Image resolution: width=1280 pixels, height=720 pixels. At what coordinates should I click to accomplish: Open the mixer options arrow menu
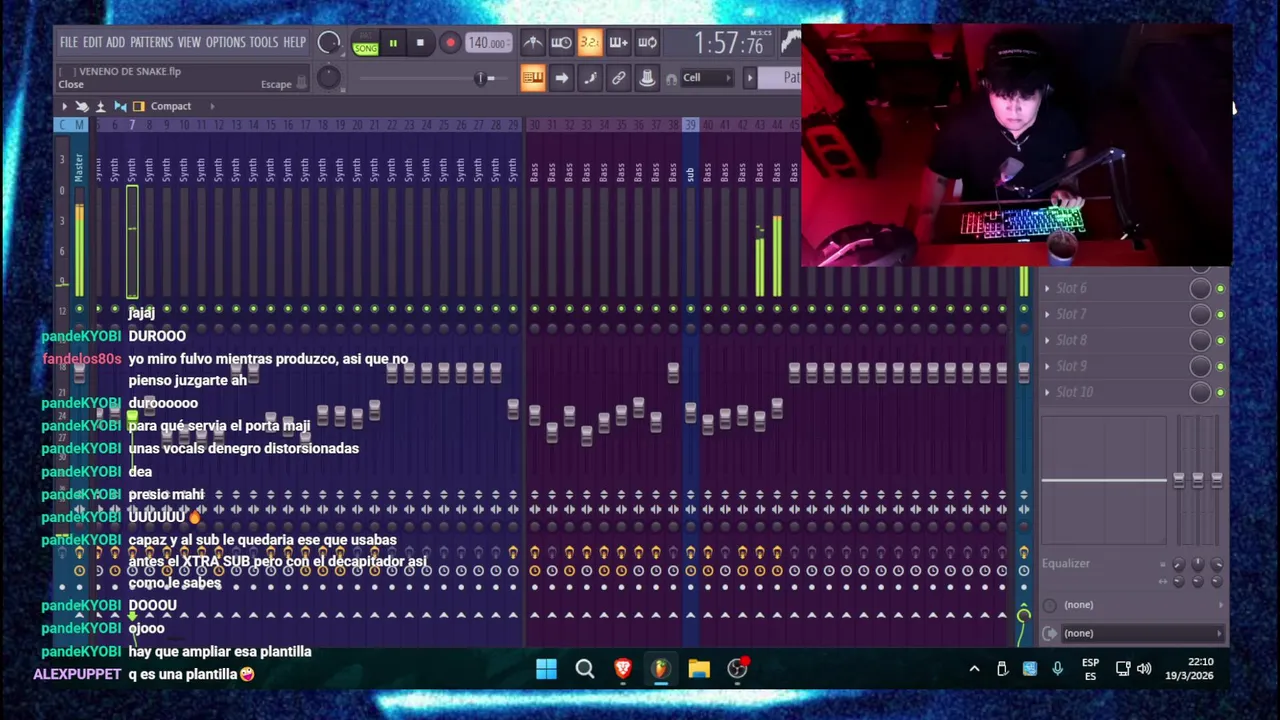[64, 106]
